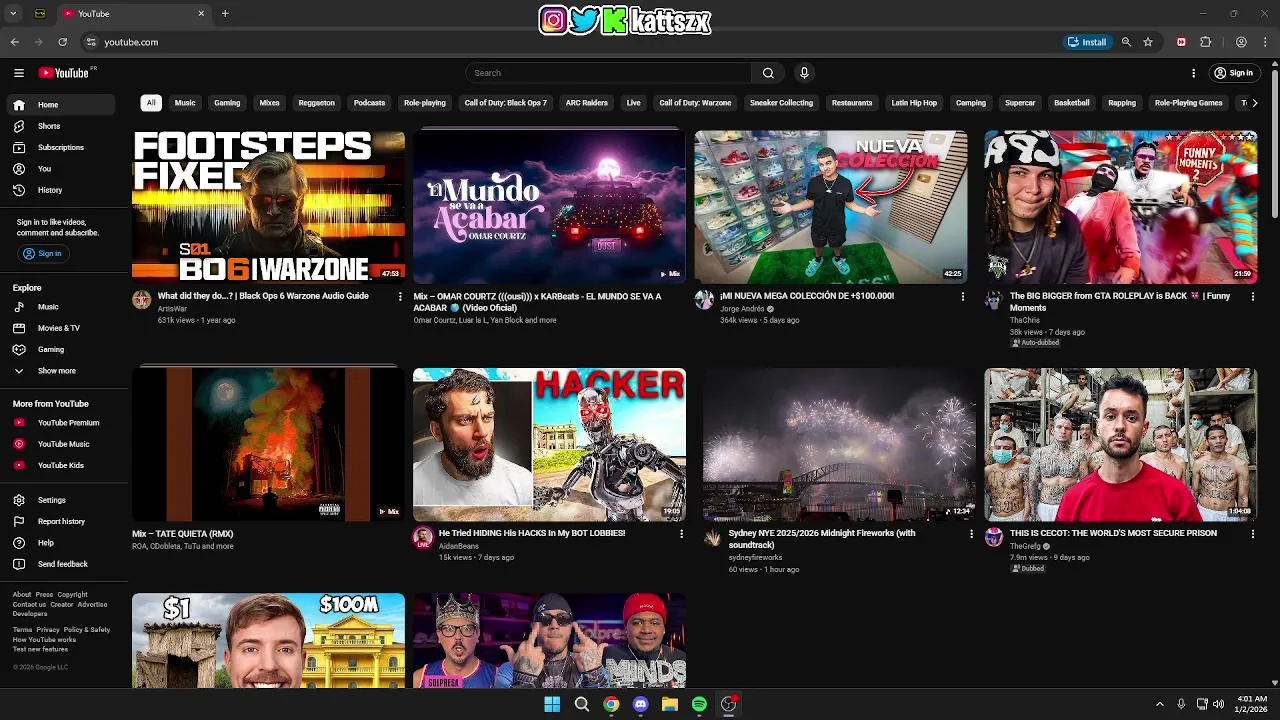Select the Reggaeton filter chip

pyautogui.click(x=317, y=103)
